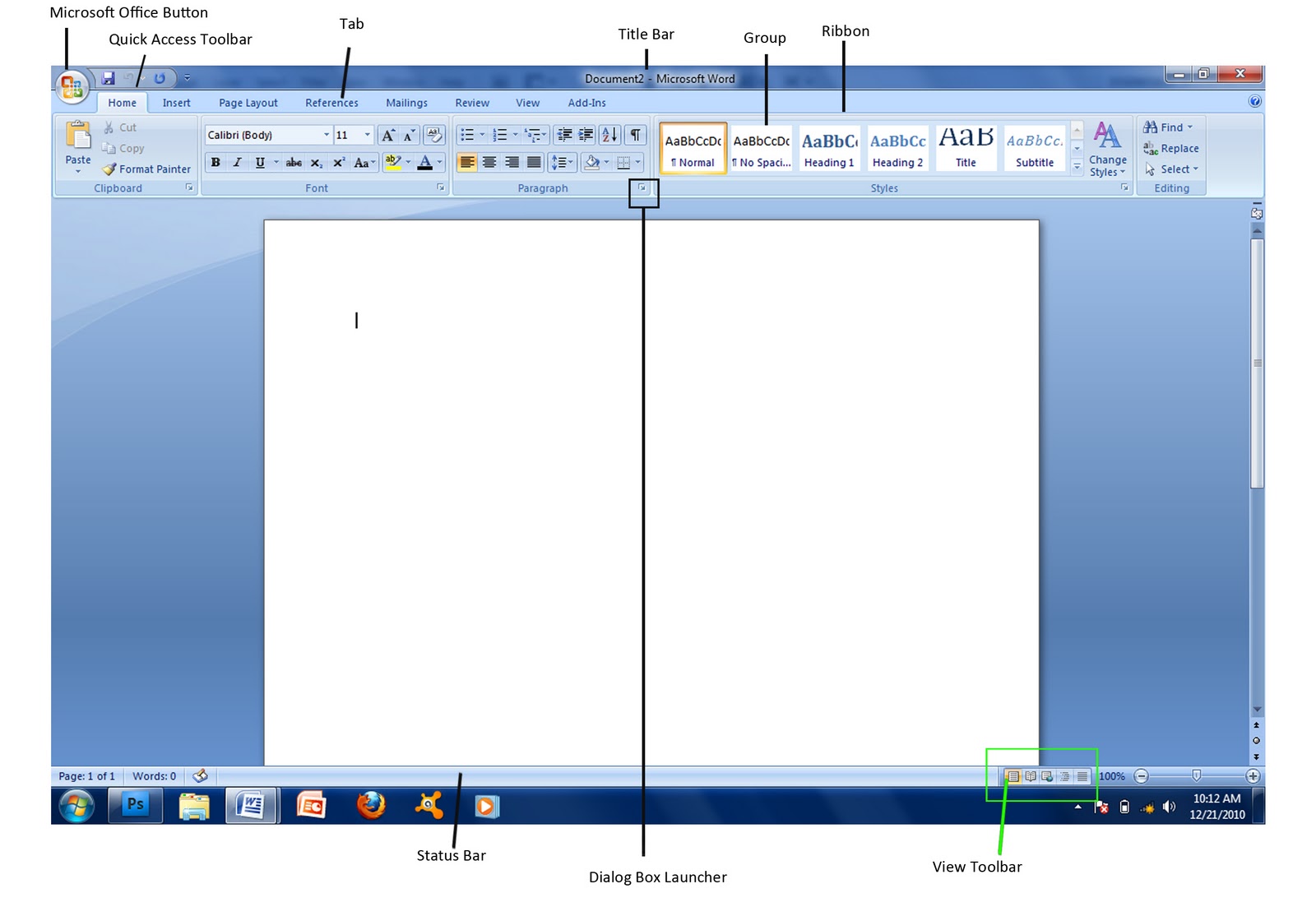The image size is (1316, 907).
Task: Clear formatting with the eraser icon
Action: pyautogui.click(x=433, y=135)
